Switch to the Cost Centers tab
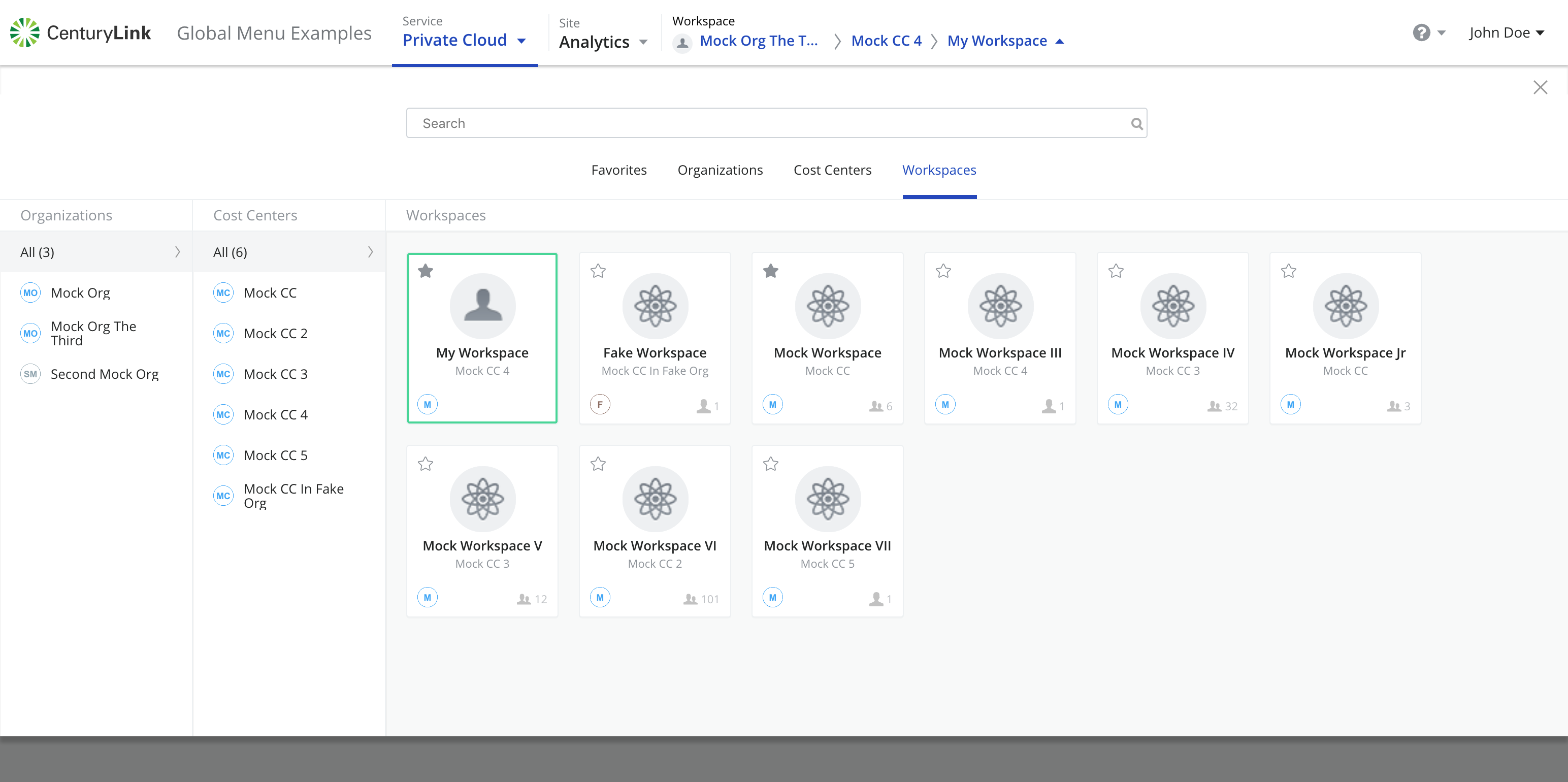The width and height of the screenshot is (1568, 782). tap(832, 171)
